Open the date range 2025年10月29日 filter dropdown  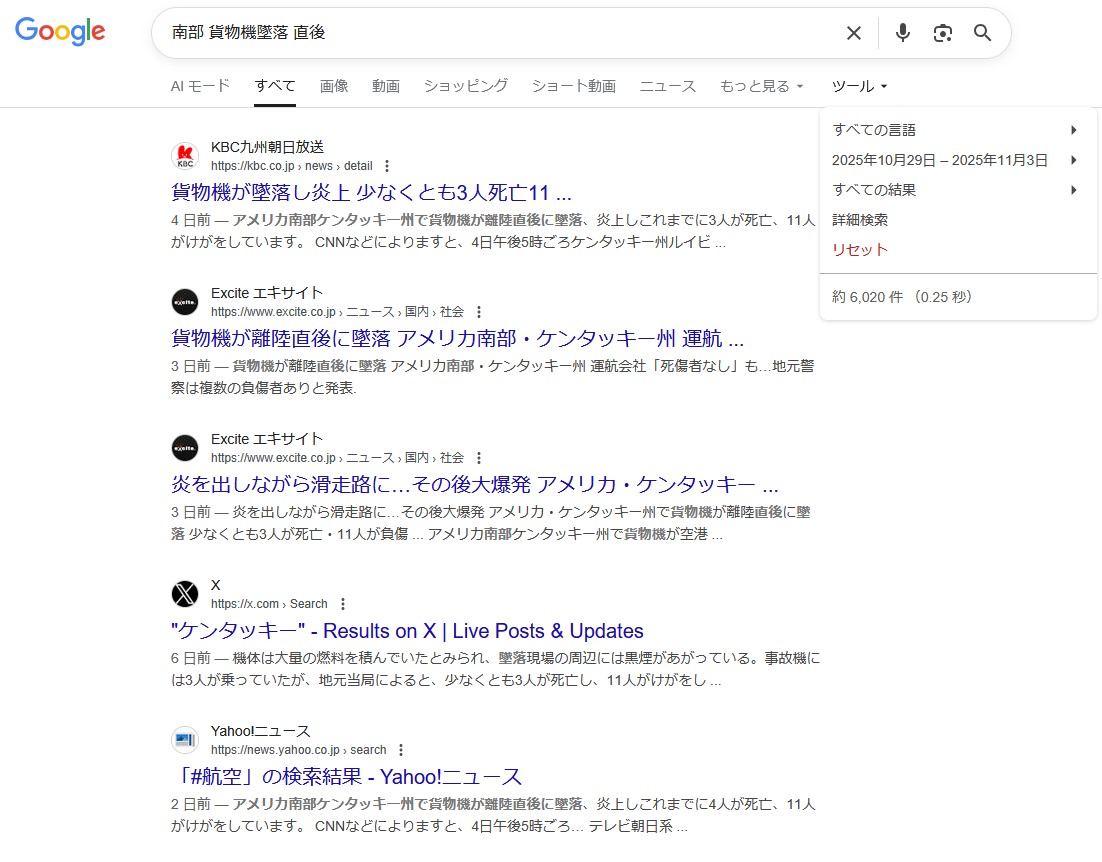pyautogui.click(x=955, y=160)
